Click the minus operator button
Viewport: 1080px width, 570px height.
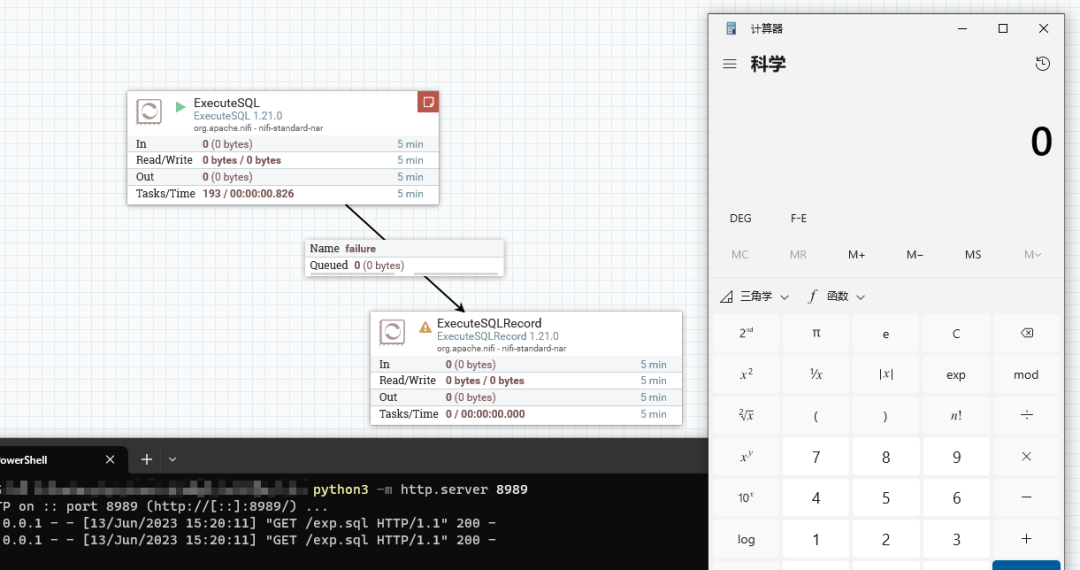click(x=1026, y=497)
